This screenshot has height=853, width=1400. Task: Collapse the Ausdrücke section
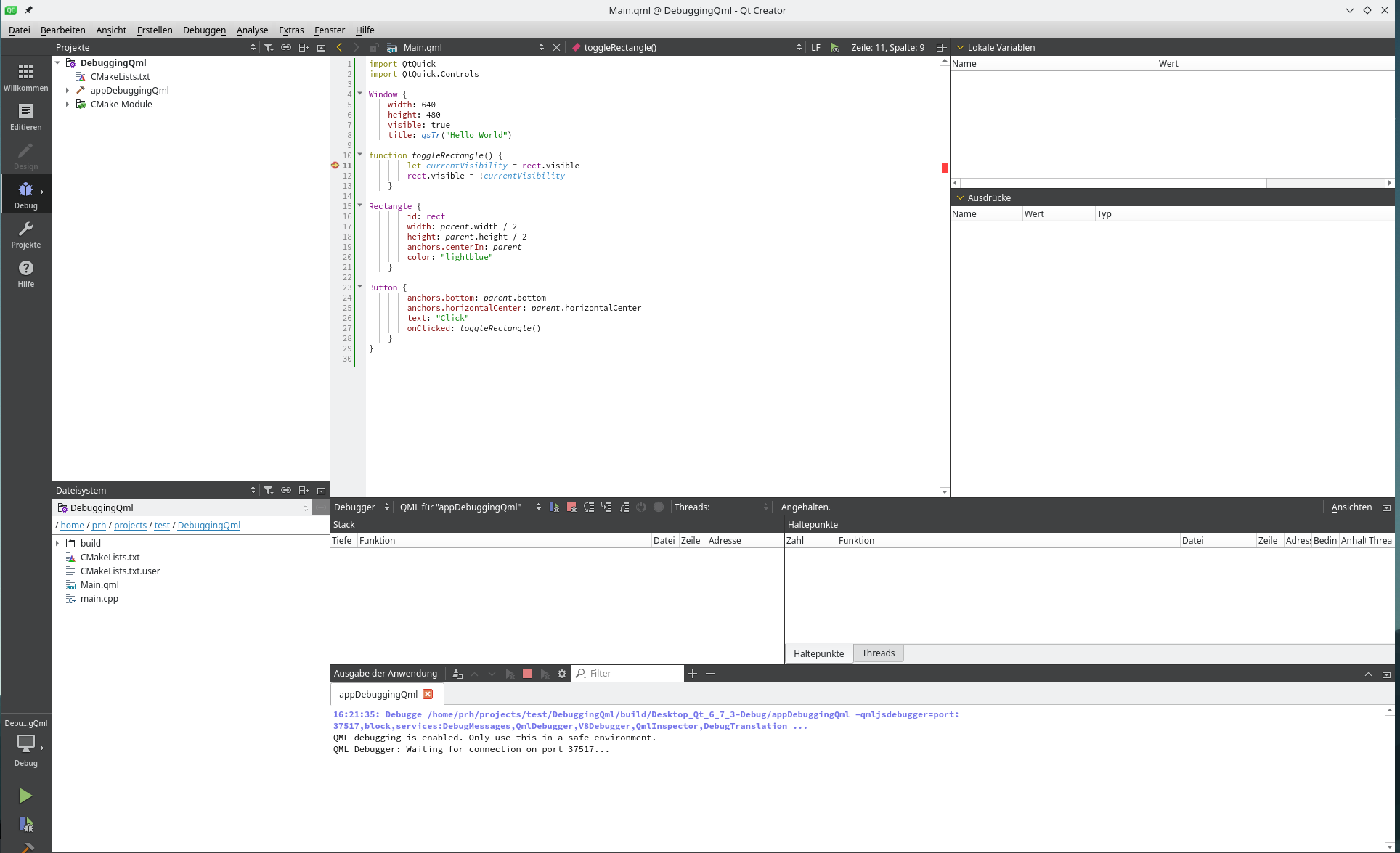[x=960, y=197]
